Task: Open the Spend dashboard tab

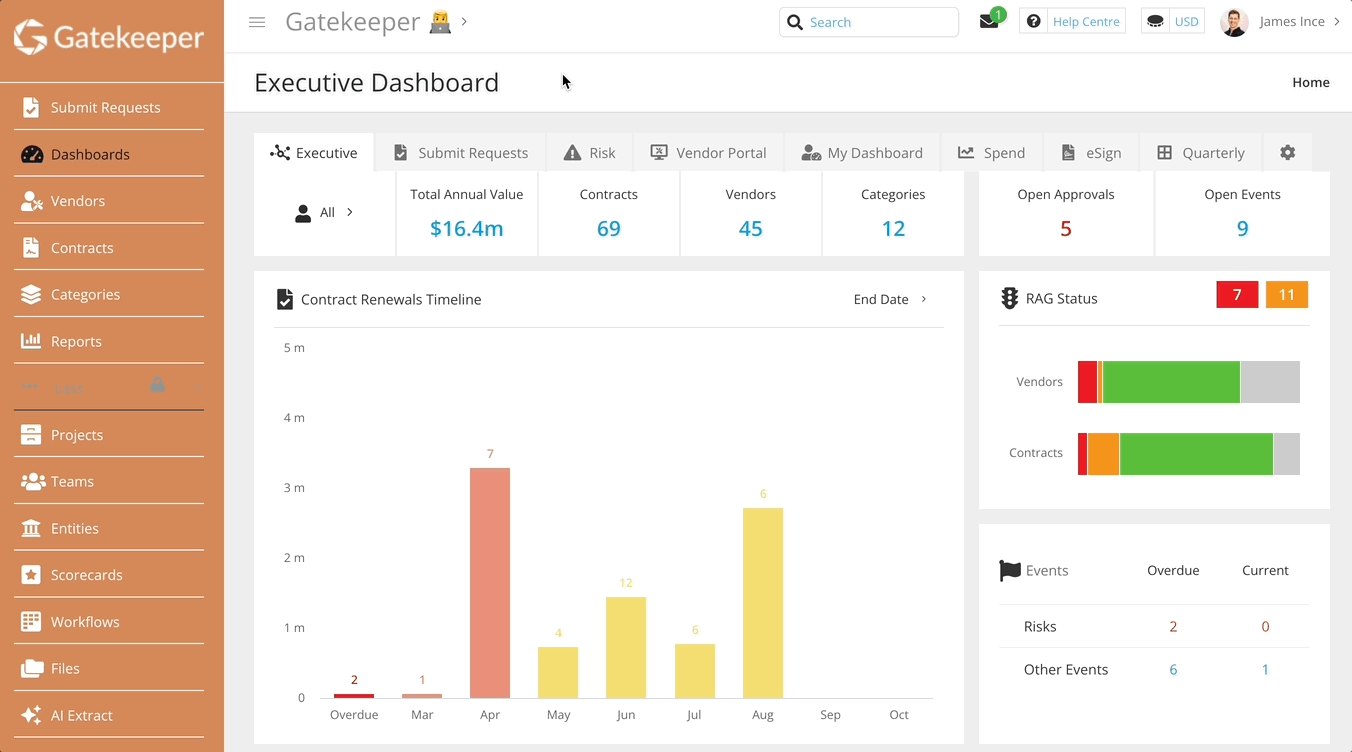Action: pos(992,152)
